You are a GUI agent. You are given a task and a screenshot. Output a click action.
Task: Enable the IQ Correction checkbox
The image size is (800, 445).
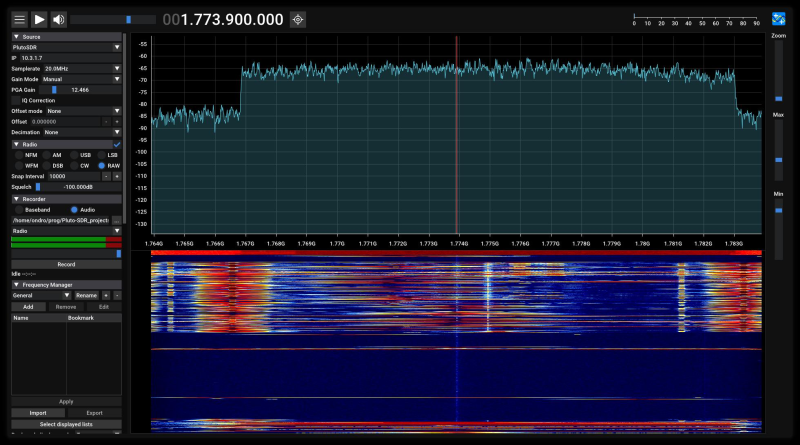(16, 101)
